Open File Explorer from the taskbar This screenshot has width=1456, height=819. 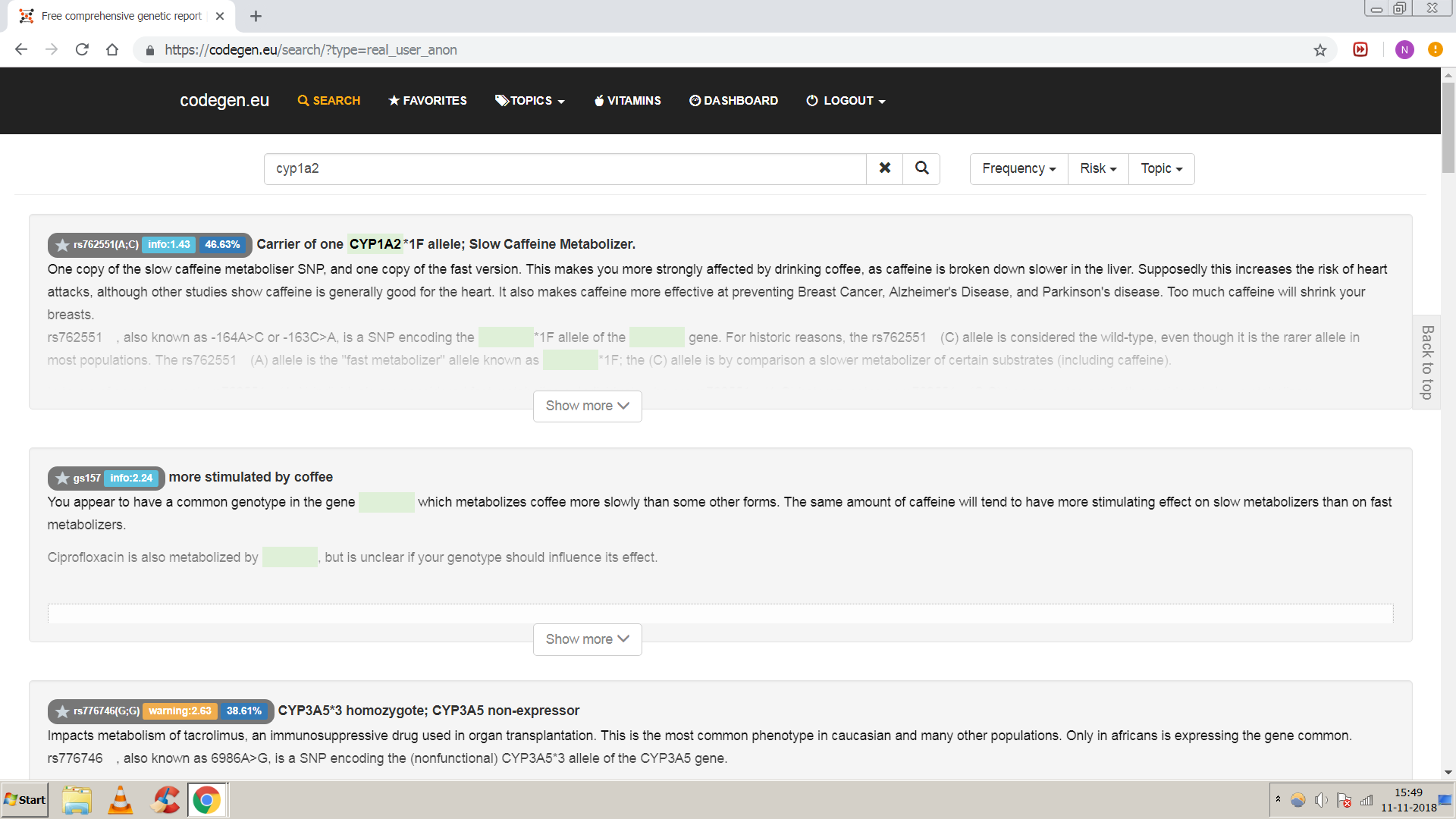tap(77, 800)
